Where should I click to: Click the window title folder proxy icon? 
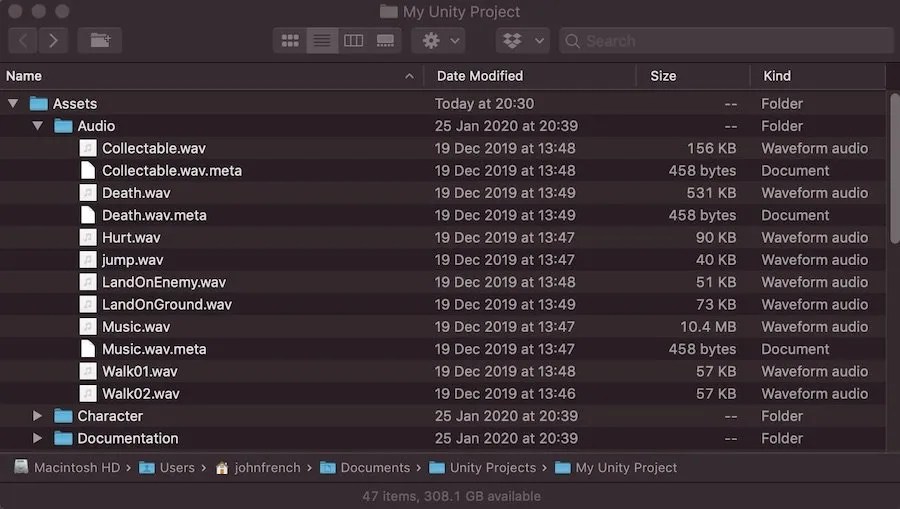pos(389,11)
